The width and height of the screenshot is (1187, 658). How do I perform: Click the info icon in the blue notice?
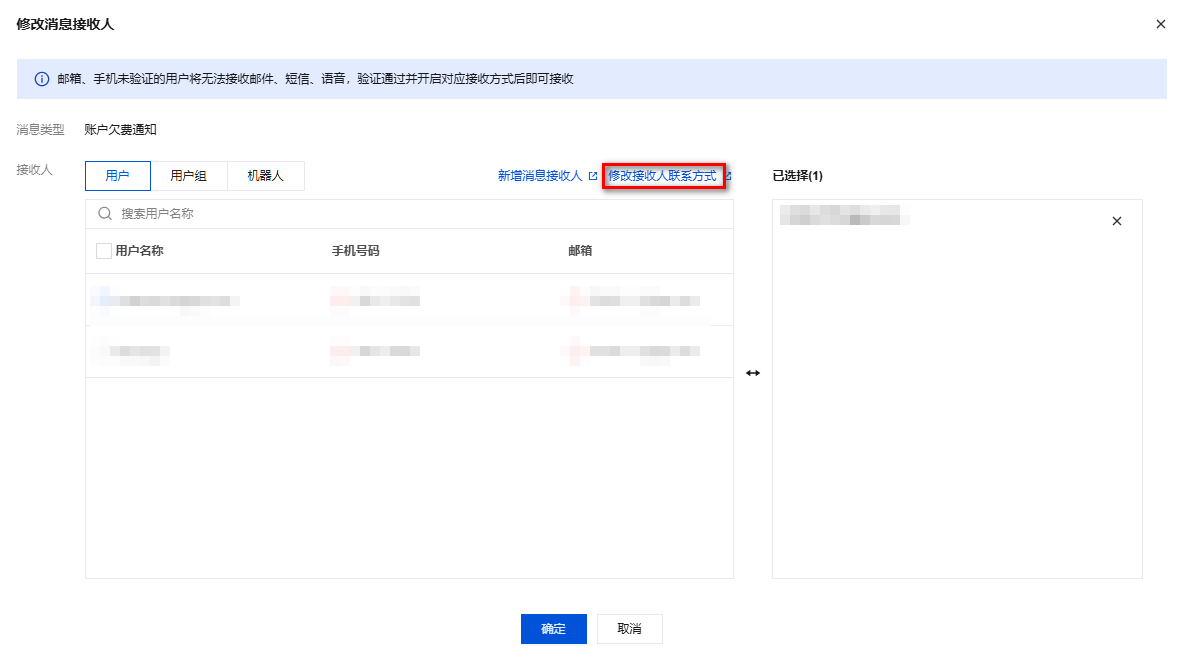click(x=42, y=79)
